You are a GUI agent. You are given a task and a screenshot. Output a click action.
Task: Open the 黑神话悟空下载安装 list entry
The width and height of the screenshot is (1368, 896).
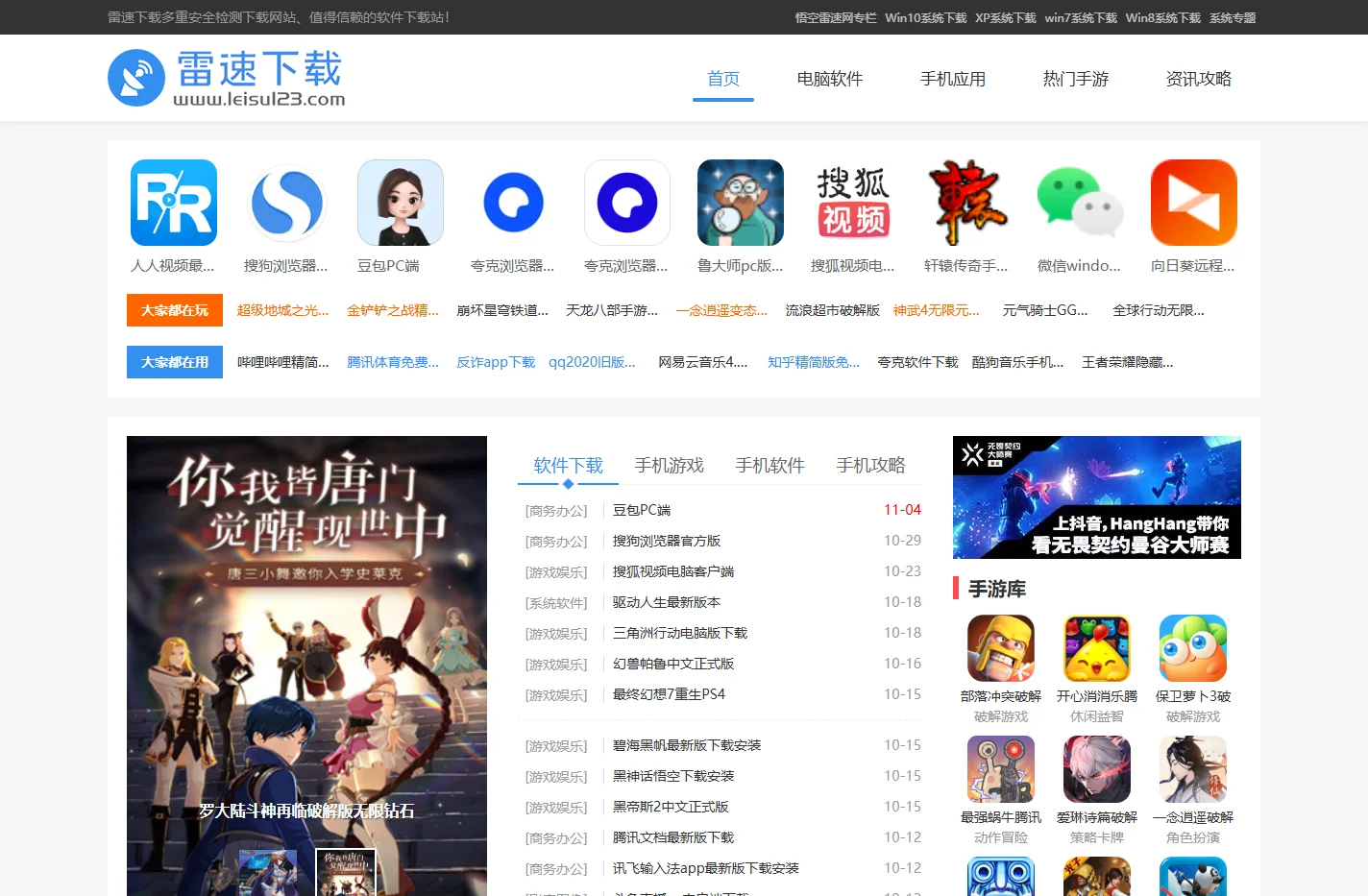[x=673, y=776]
